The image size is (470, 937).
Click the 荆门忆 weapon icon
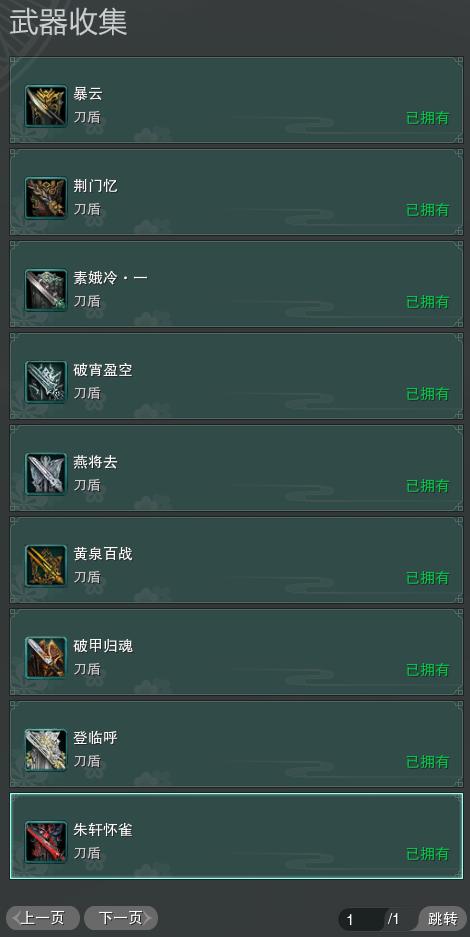46,198
